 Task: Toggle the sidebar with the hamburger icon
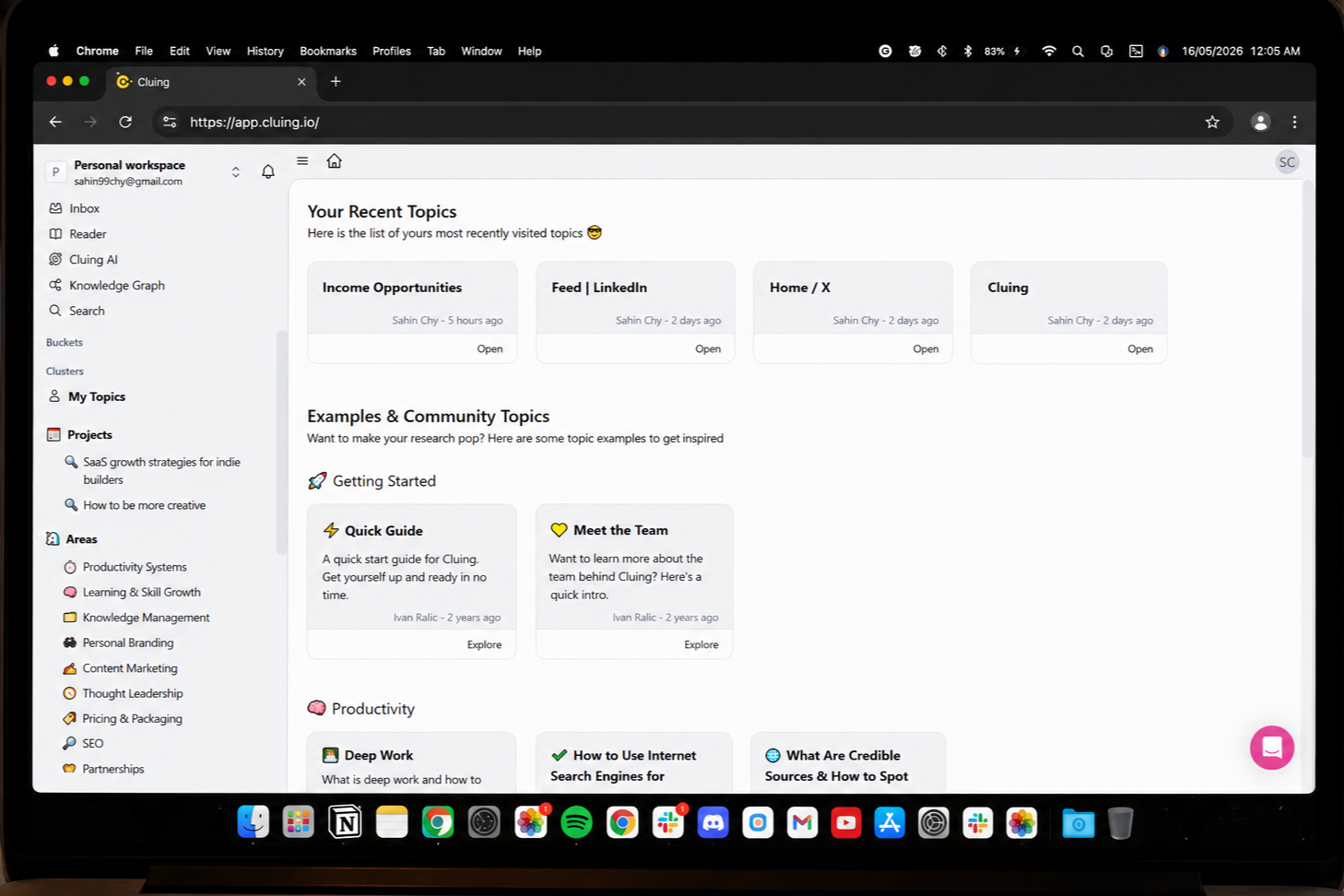click(x=302, y=161)
